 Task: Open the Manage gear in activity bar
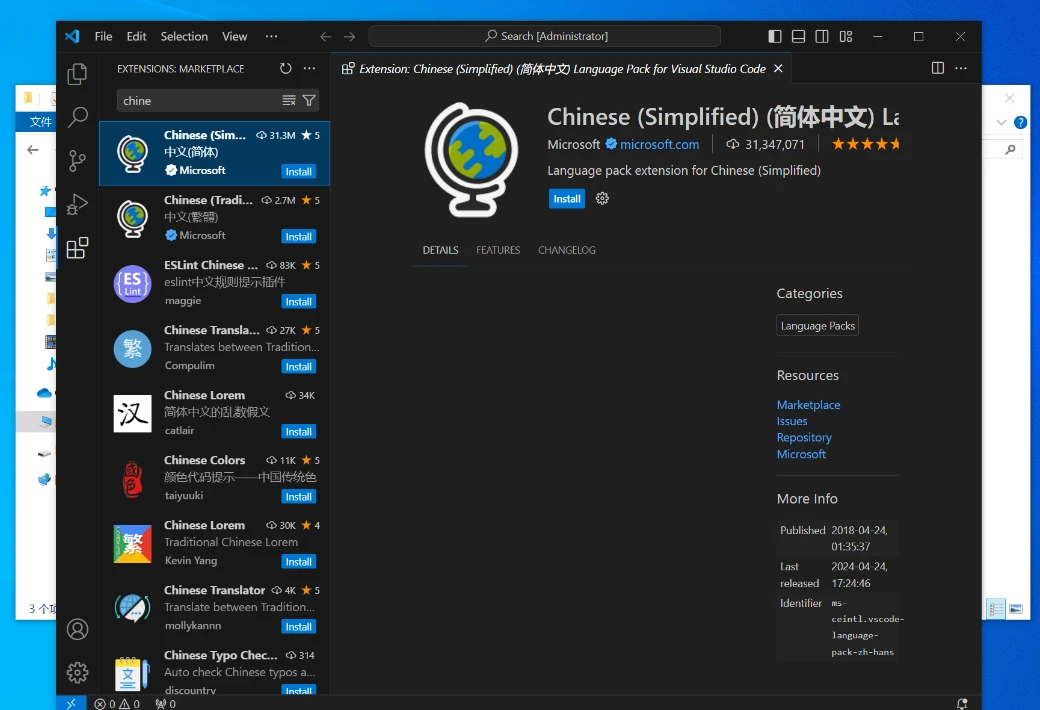tap(77, 672)
